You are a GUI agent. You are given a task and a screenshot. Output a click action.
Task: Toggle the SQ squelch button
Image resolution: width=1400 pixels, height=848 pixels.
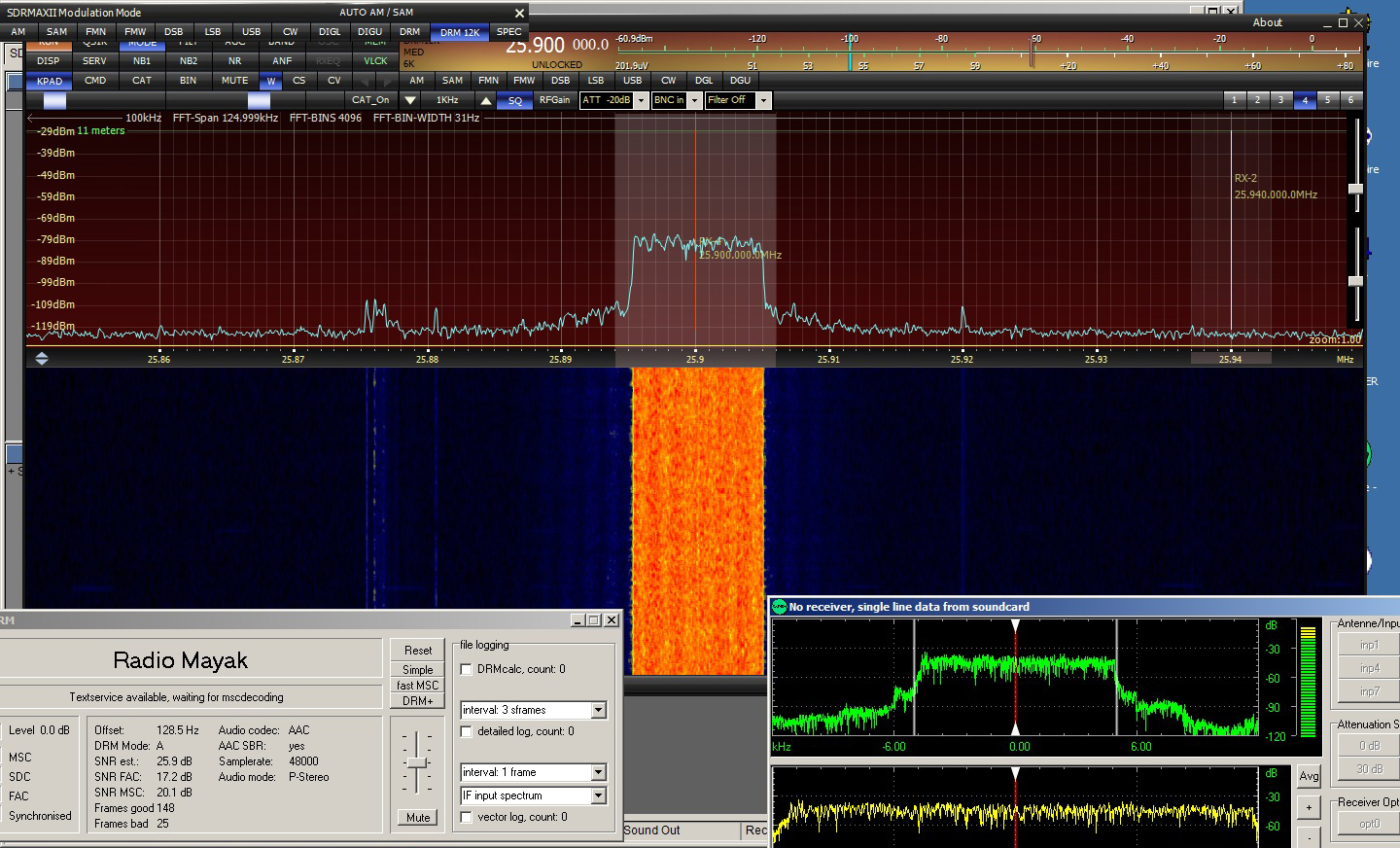click(515, 100)
